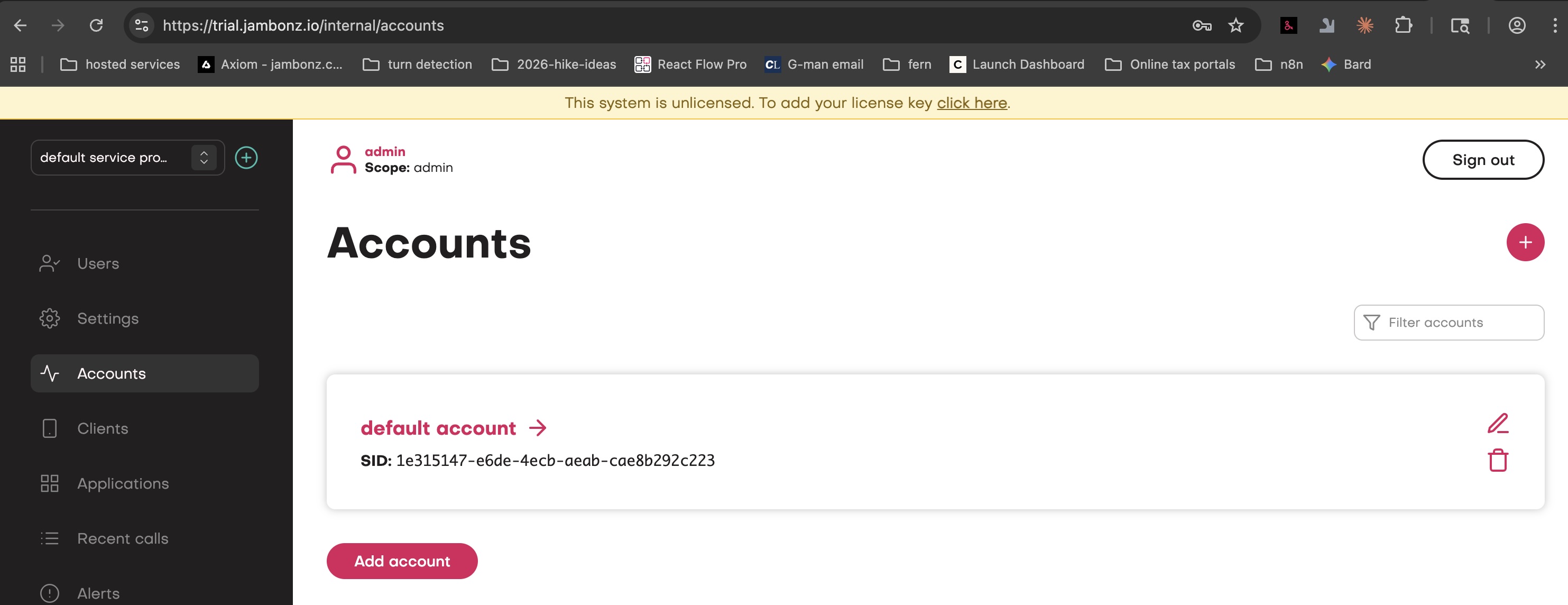Bookmark this page with the star icon
This screenshot has width=1568, height=605.
coord(1235,25)
